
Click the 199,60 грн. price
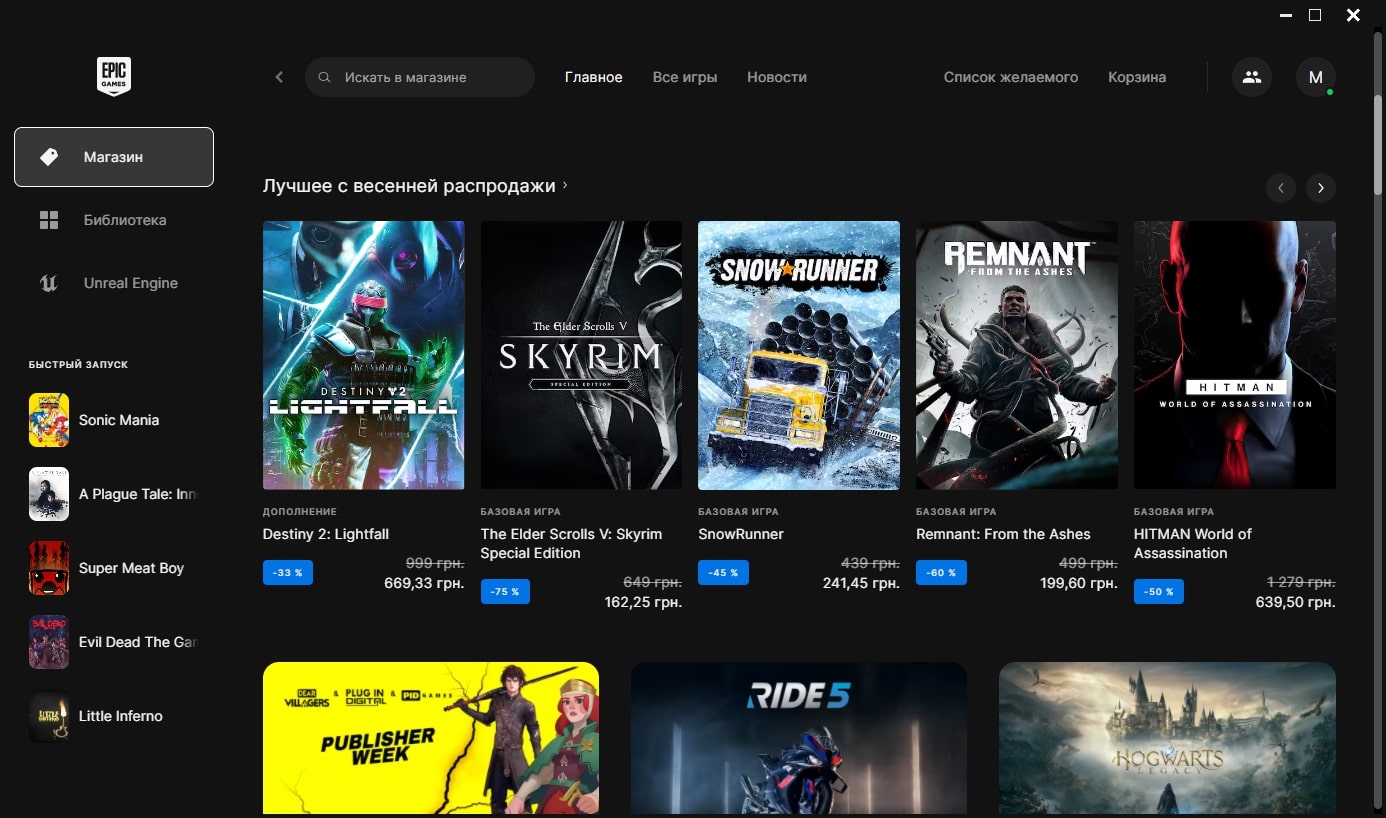[1078, 583]
